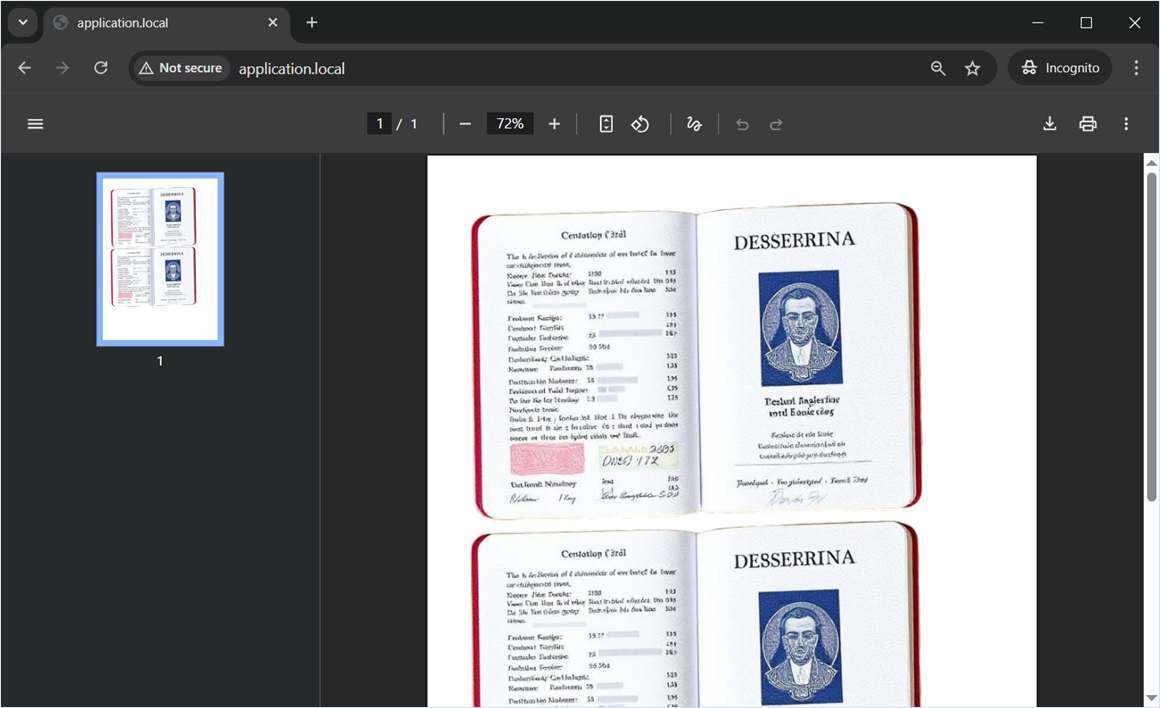Open a new browser tab
Image resolution: width=1160 pixels, height=708 pixels.
[x=312, y=22]
